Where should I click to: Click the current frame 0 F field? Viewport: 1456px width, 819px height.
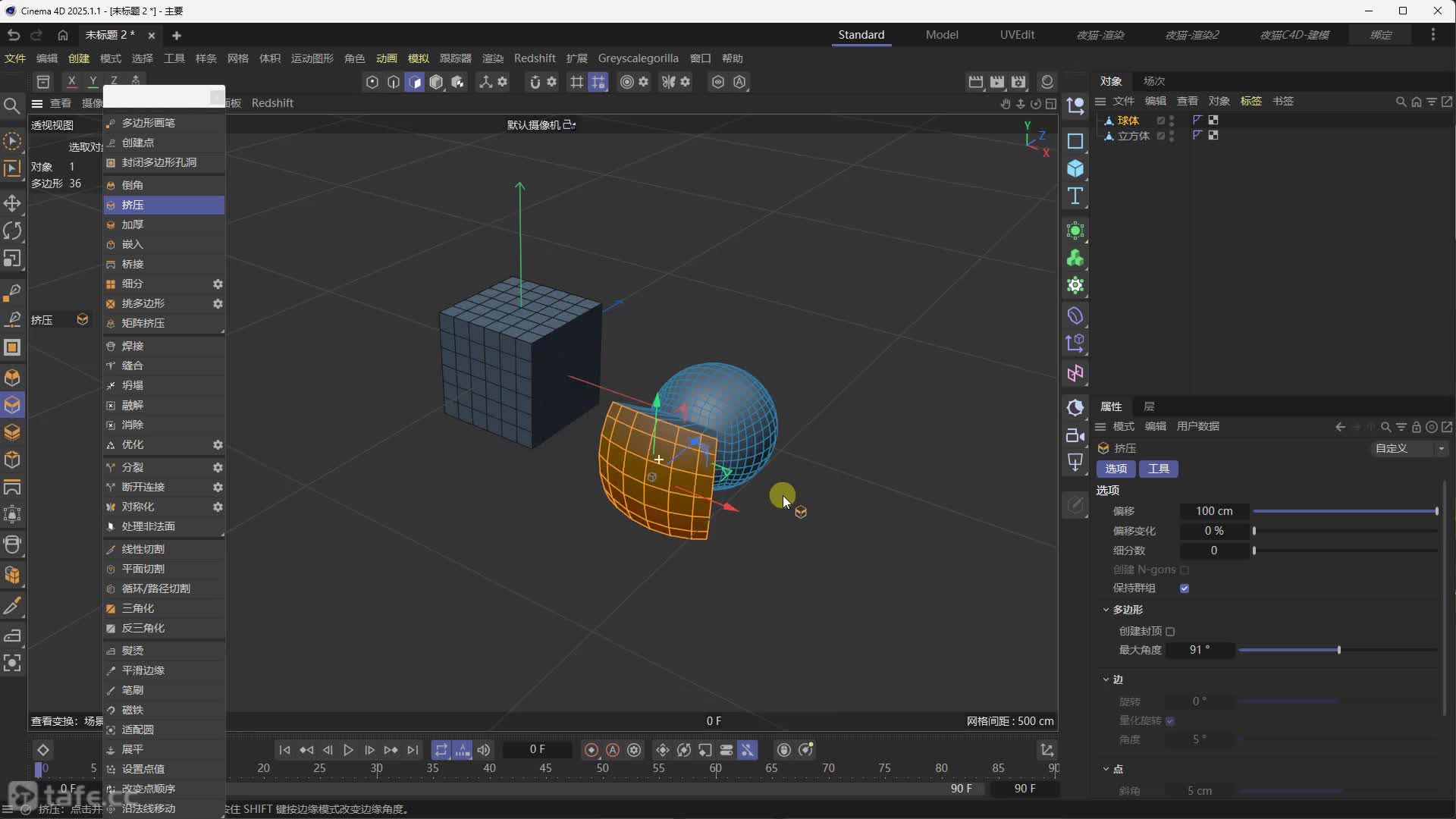[x=538, y=749]
